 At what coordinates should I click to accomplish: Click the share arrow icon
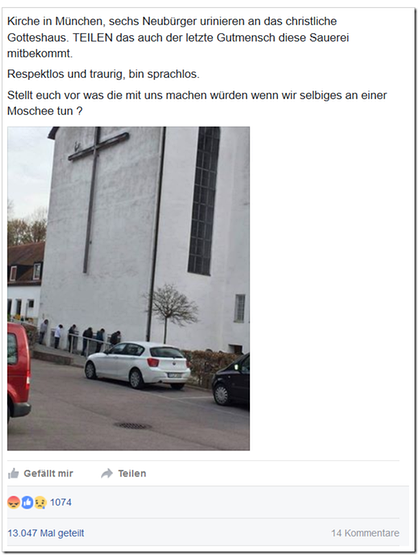click(107, 473)
